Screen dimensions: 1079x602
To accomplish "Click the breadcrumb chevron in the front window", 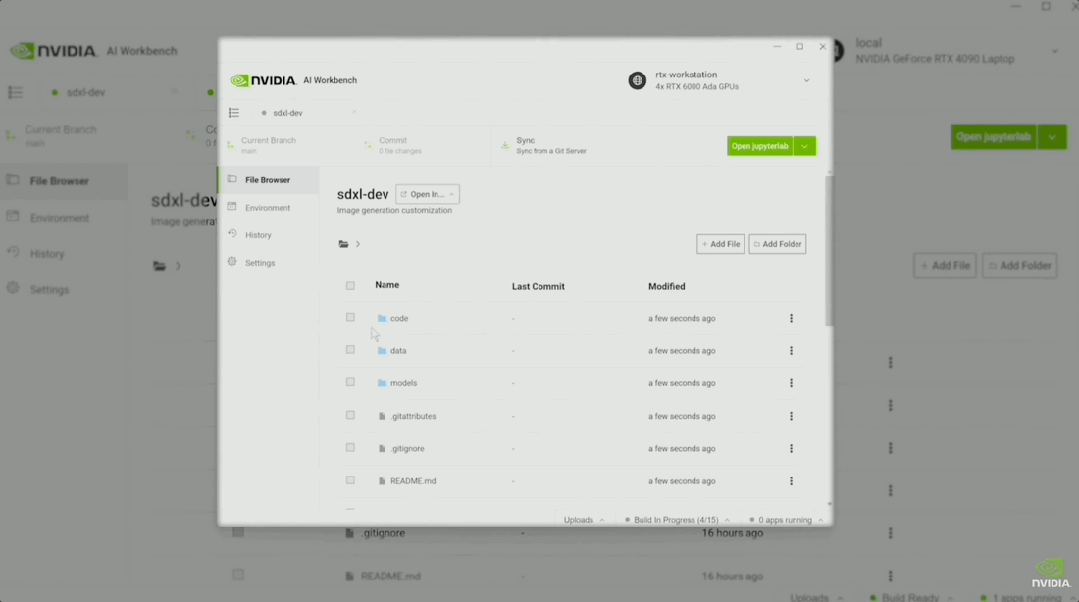I will click(x=358, y=244).
